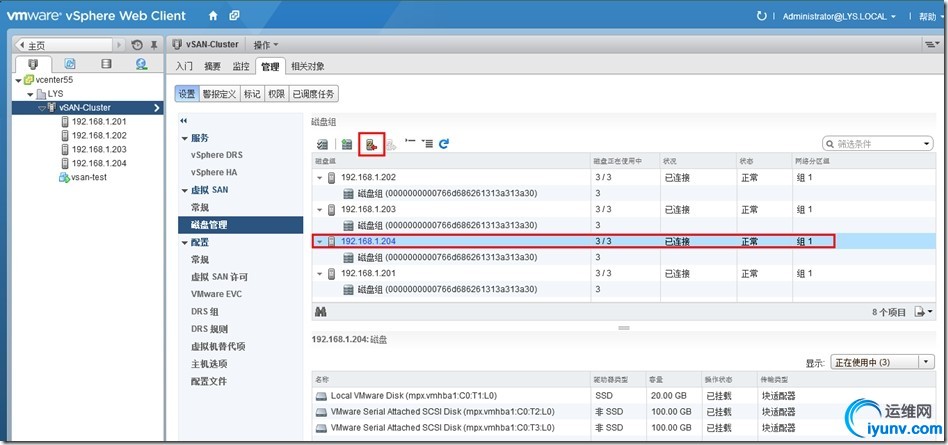Sort by the 网络分区组 column header

pos(863,162)
